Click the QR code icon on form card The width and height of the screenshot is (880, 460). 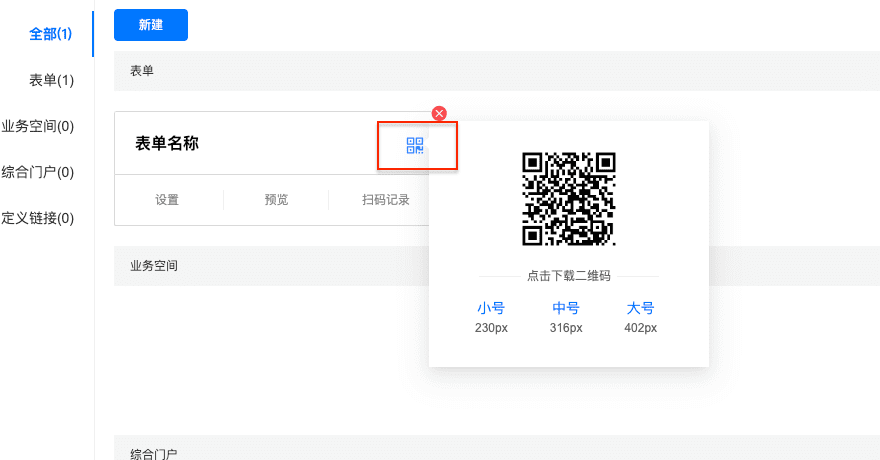[415, 146]
